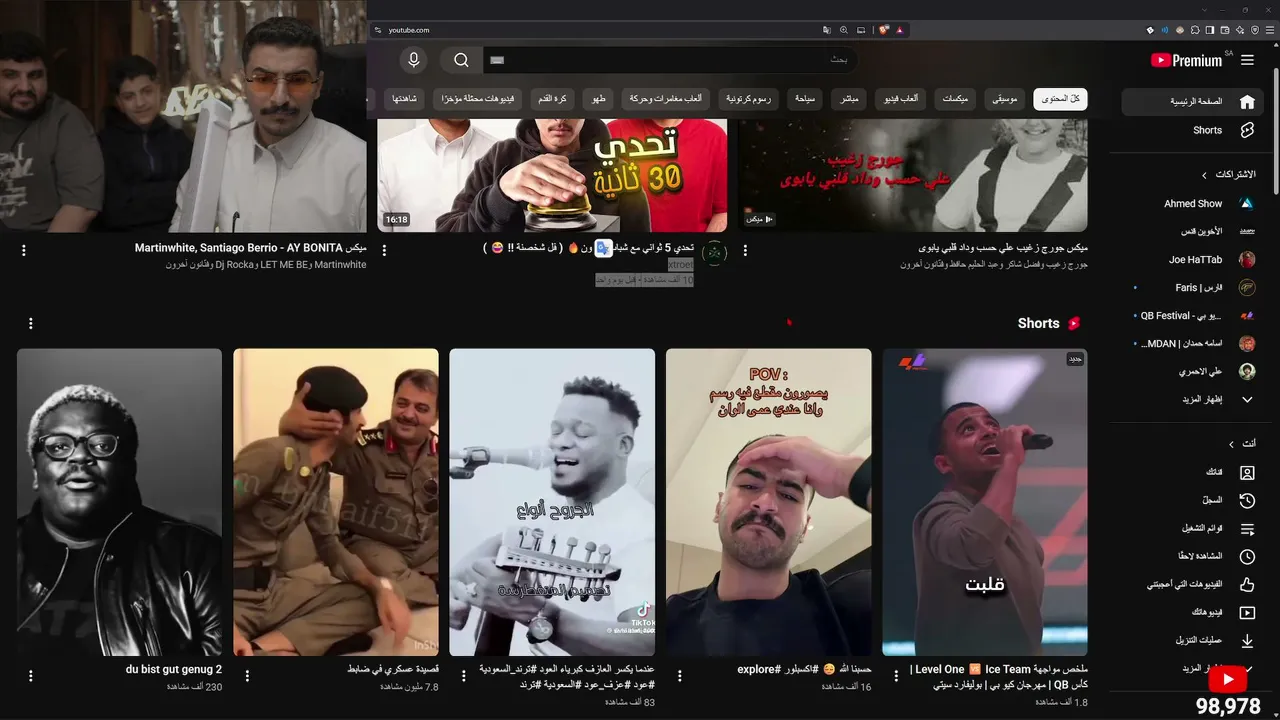Open options for قصيدة عسكري في ضابط short
The image size is (1280, 720).
coord(247,676)
